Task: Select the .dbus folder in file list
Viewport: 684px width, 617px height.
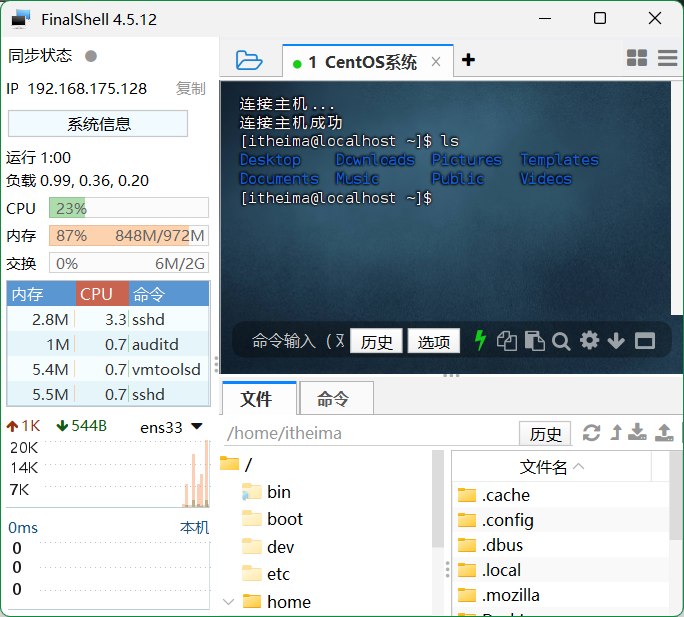Action: point(561,545)
